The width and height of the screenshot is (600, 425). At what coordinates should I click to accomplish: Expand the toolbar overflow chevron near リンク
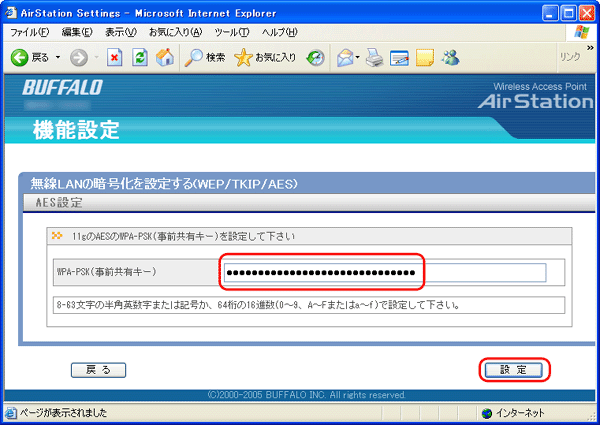pyautogui.click(x=590, y=47)
